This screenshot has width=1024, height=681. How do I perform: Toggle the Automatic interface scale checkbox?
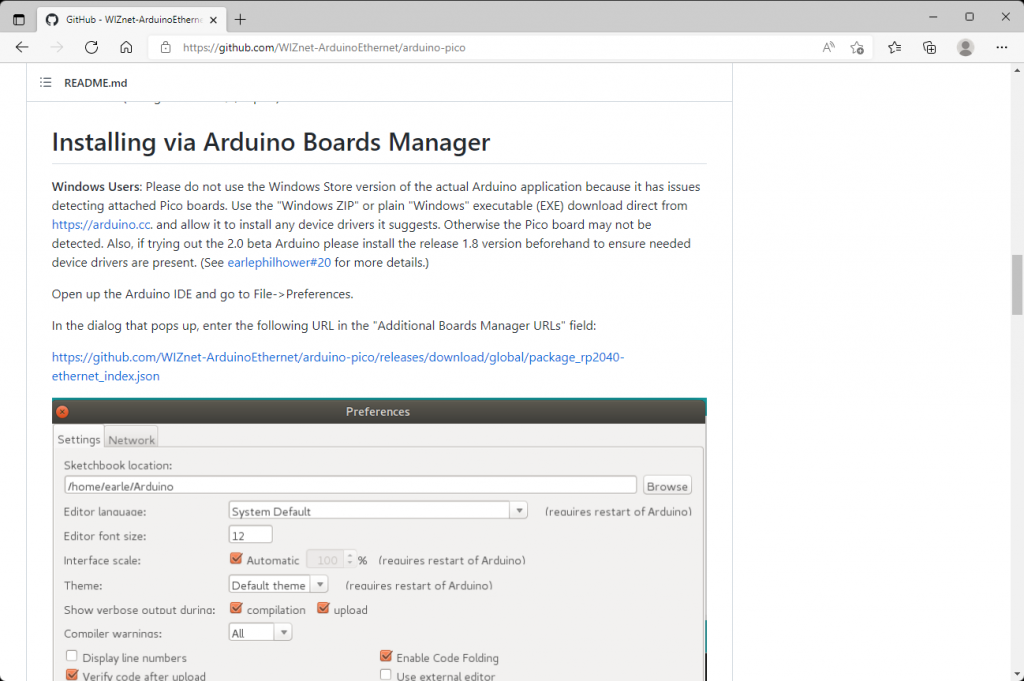(x=236, y=559)
